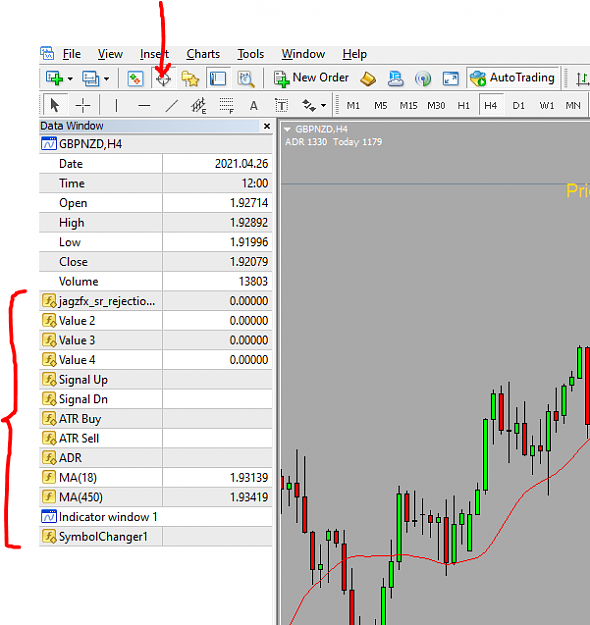Toggle the AutoTrading button

coord(512,78)
